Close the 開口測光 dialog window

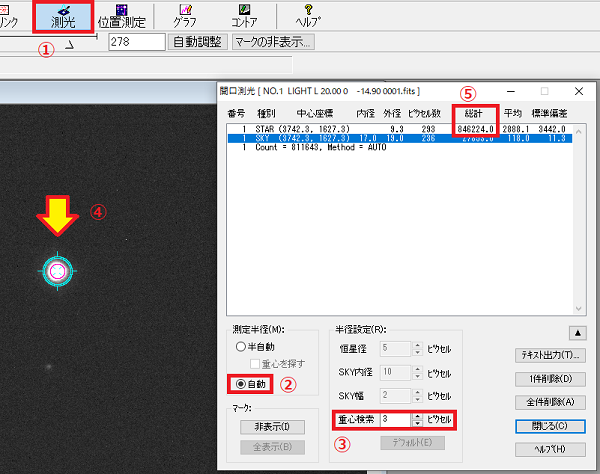click(579, 91)
